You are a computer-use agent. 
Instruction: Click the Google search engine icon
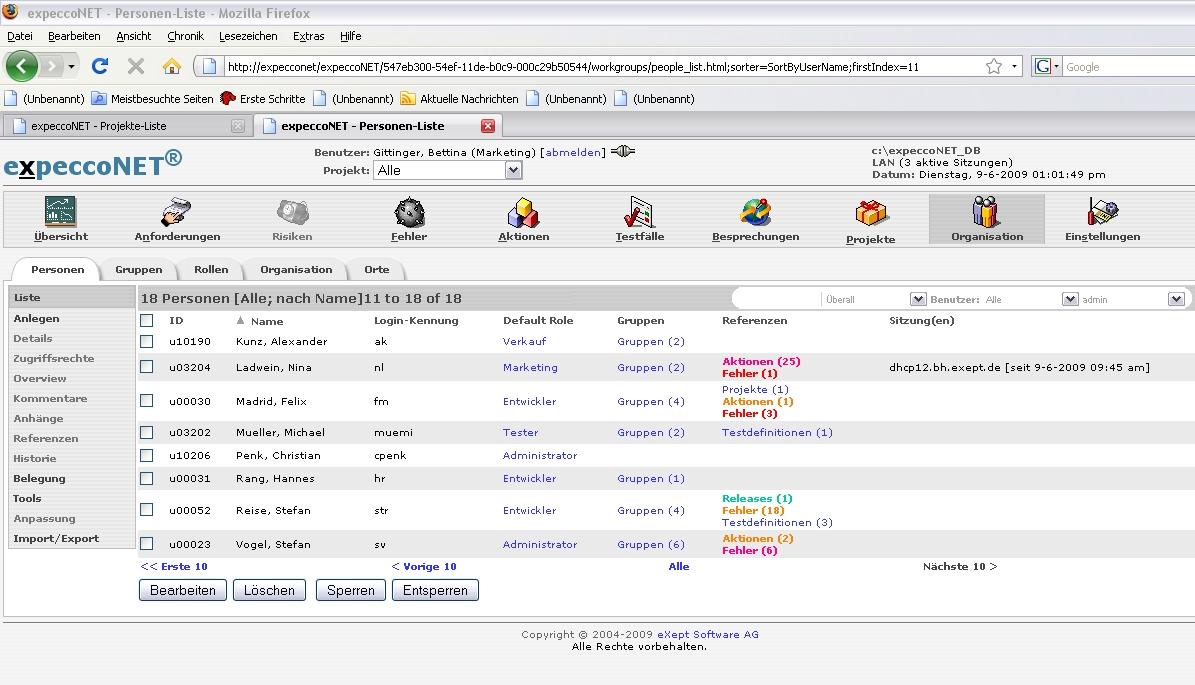tap(1043, 66)
